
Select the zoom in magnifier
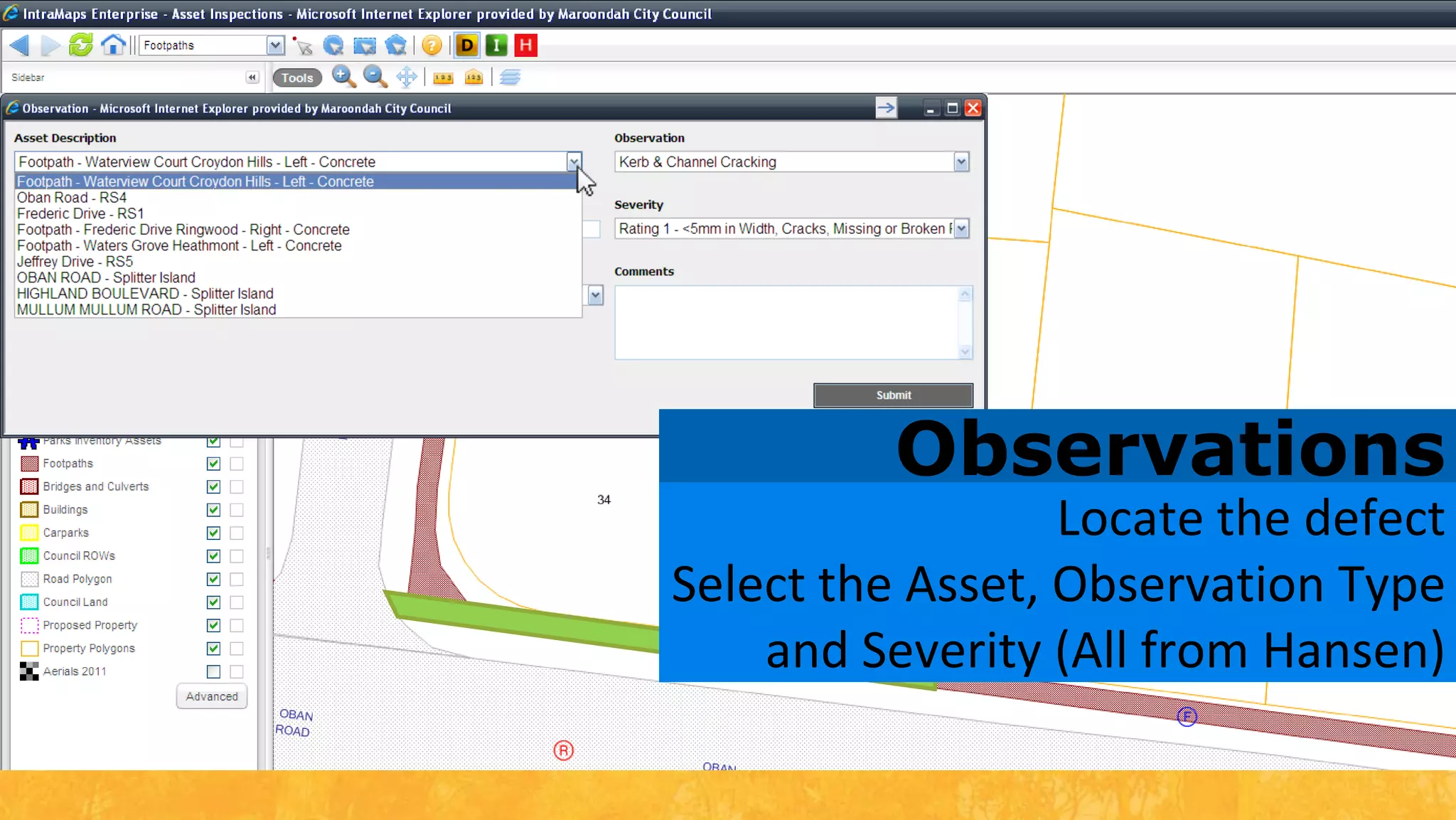(x=343, y=77)
